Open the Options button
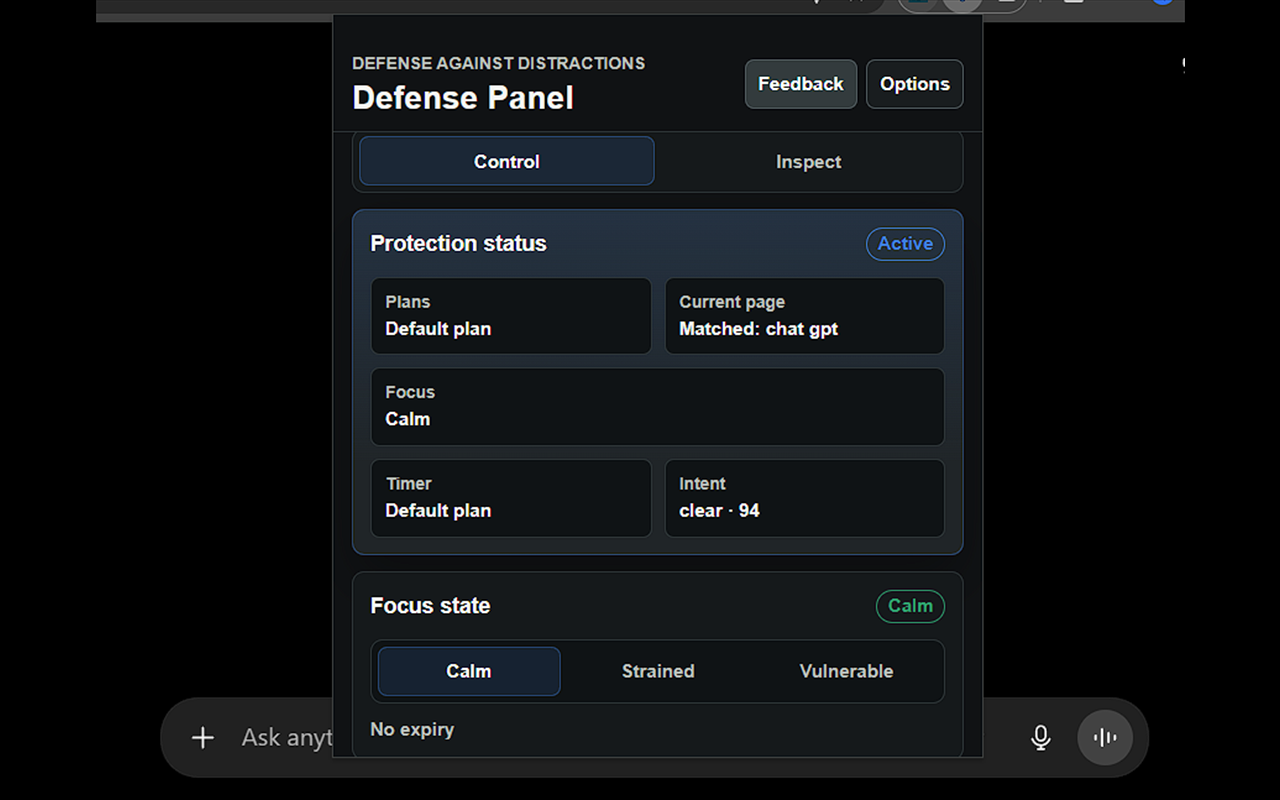The height and width of the screenshot is (800, 1280). coord(915,84)
